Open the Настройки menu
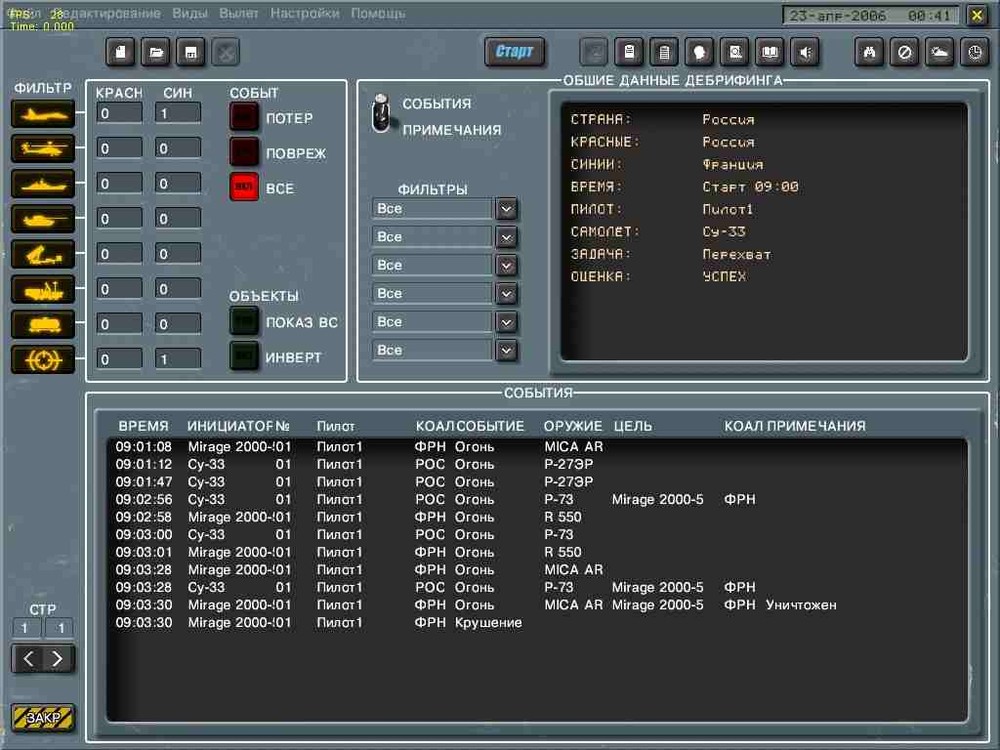 click(x=304, y=14)
